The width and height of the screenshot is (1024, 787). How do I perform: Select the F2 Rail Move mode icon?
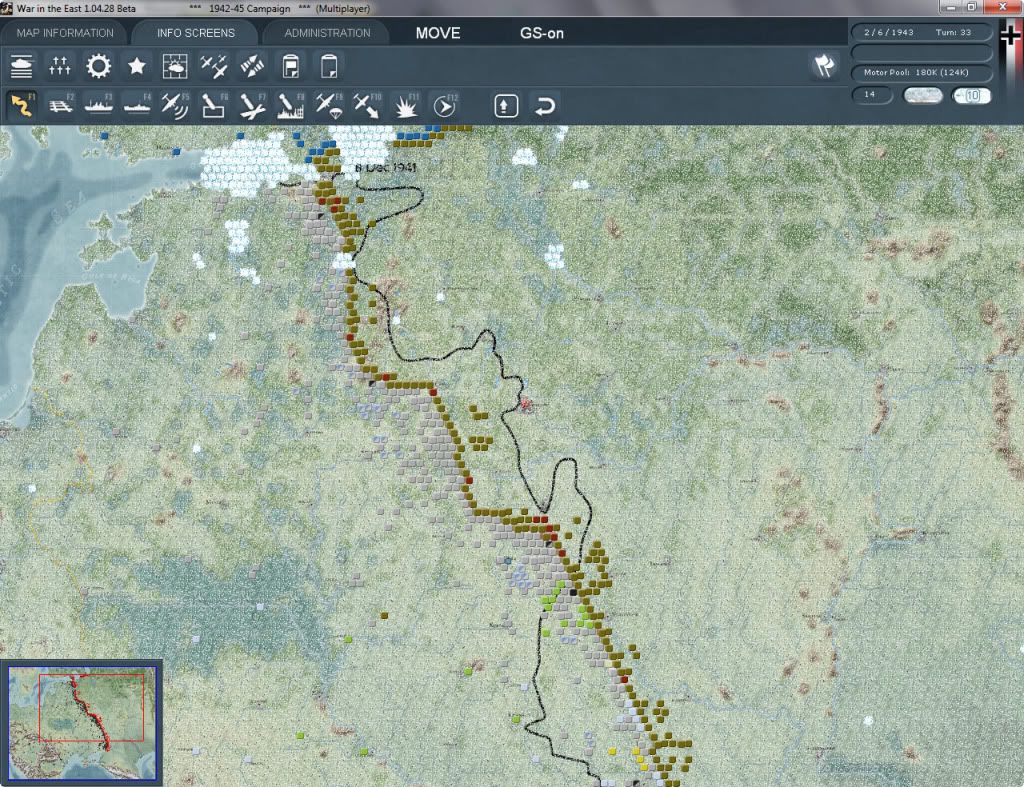pyautogui.click(x=61, y=106)
